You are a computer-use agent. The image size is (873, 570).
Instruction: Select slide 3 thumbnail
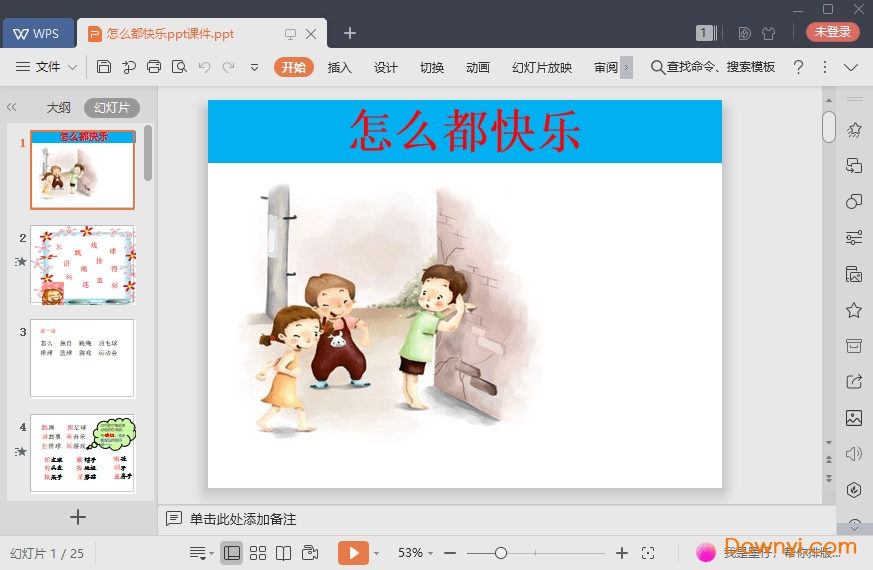click(83, 358)
